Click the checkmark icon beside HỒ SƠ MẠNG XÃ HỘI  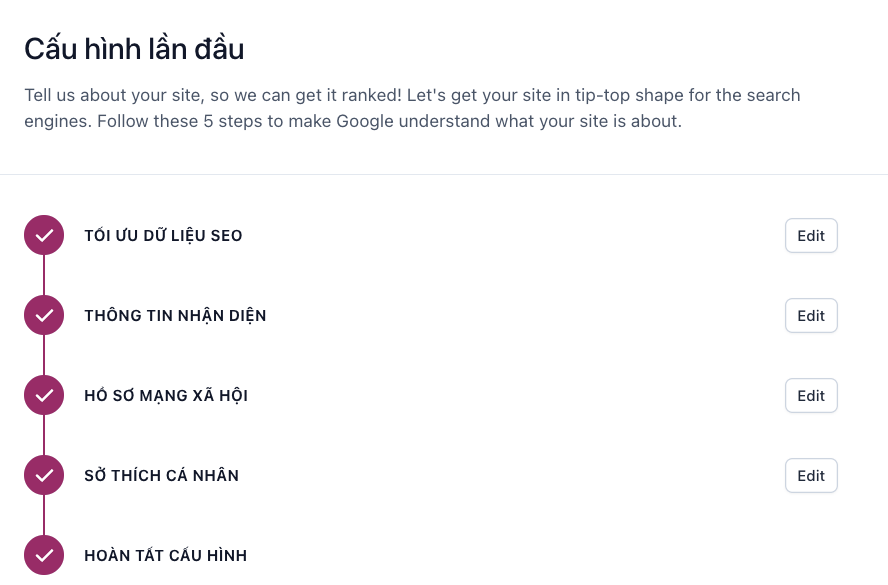(43, 395)
